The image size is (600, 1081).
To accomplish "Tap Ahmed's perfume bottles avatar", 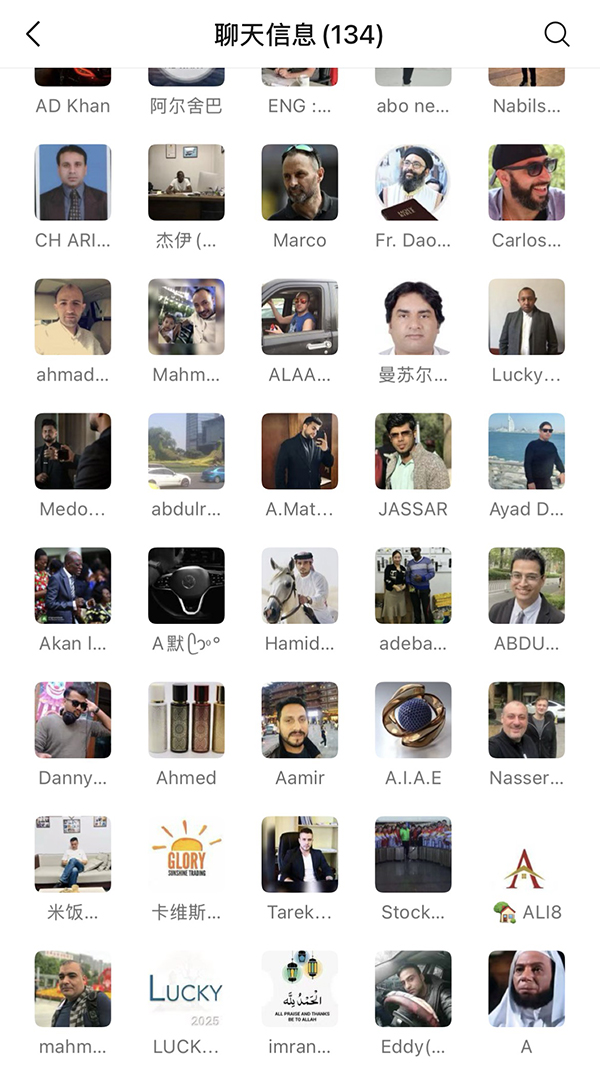I will 186,720.
